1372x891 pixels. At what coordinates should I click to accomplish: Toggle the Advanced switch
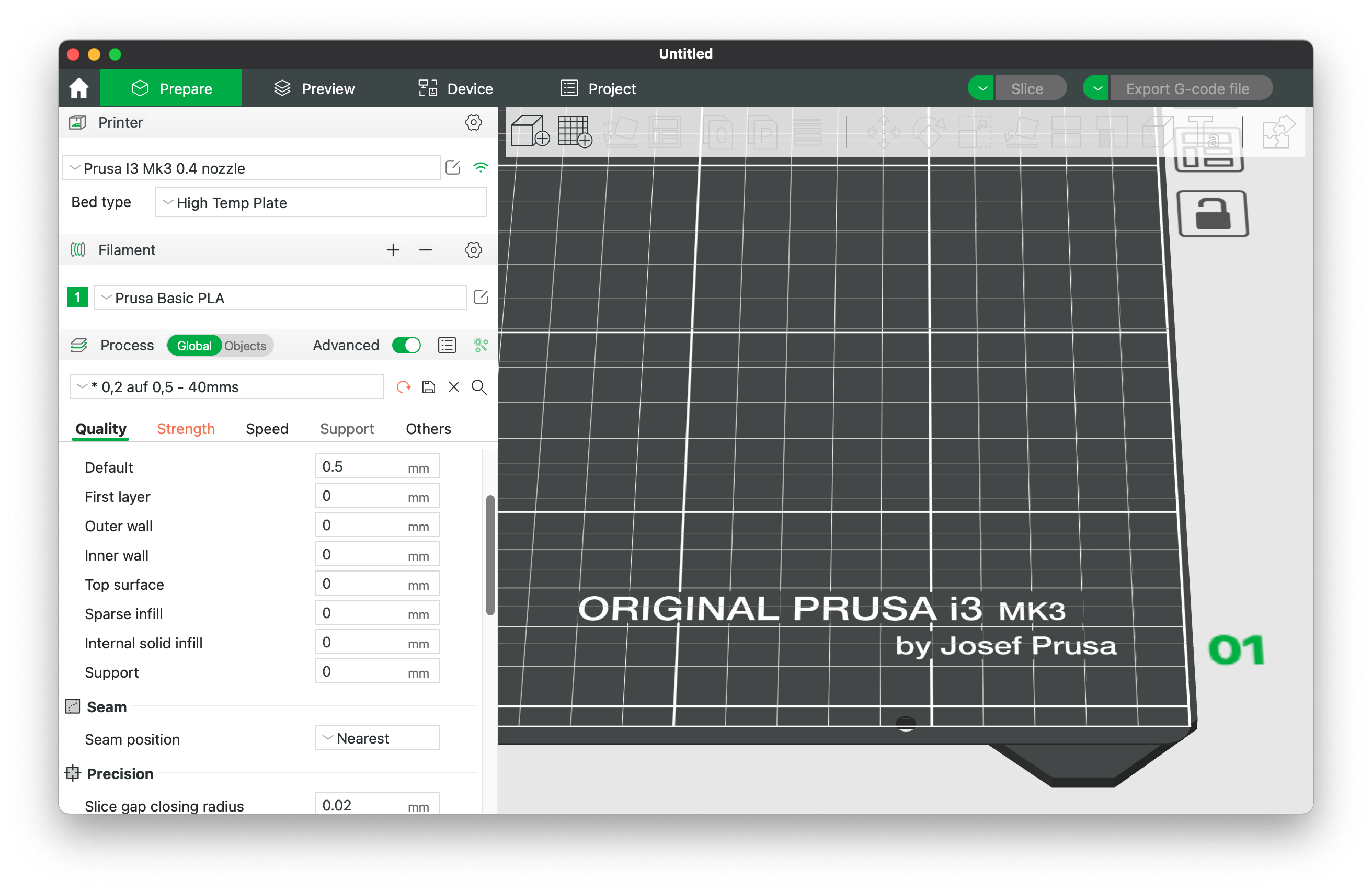pos(406,345)
